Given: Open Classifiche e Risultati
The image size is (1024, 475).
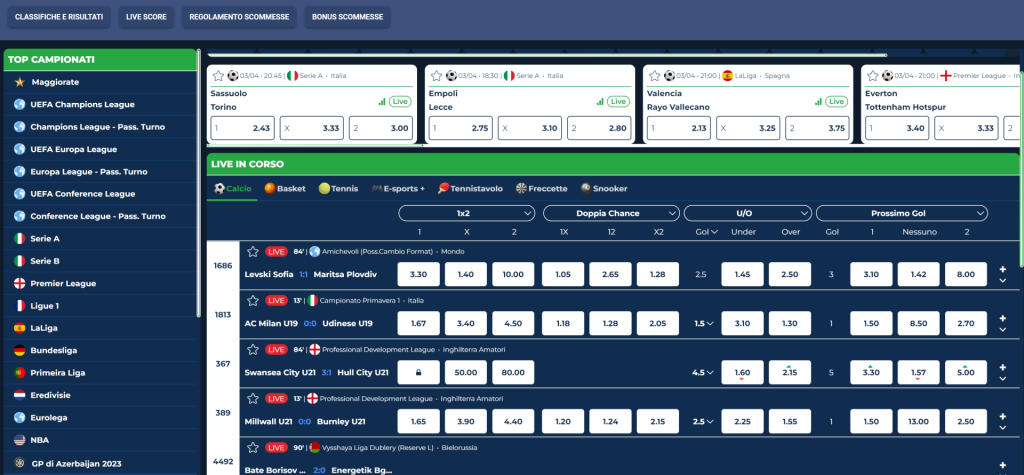Looking at the screenshot, I should [59, 17].
